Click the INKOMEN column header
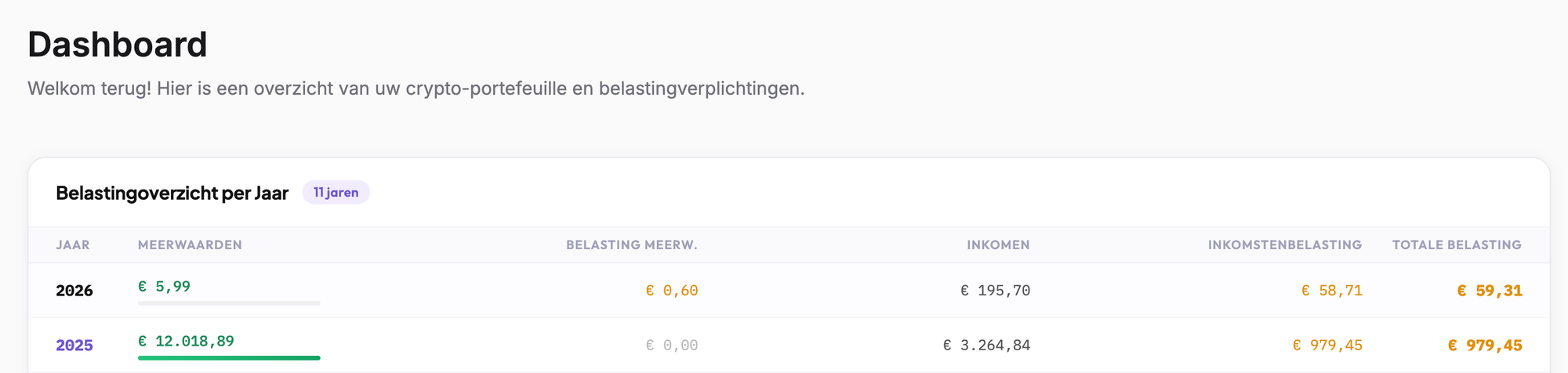This screenshot has height=373, width=1568. 998,245
